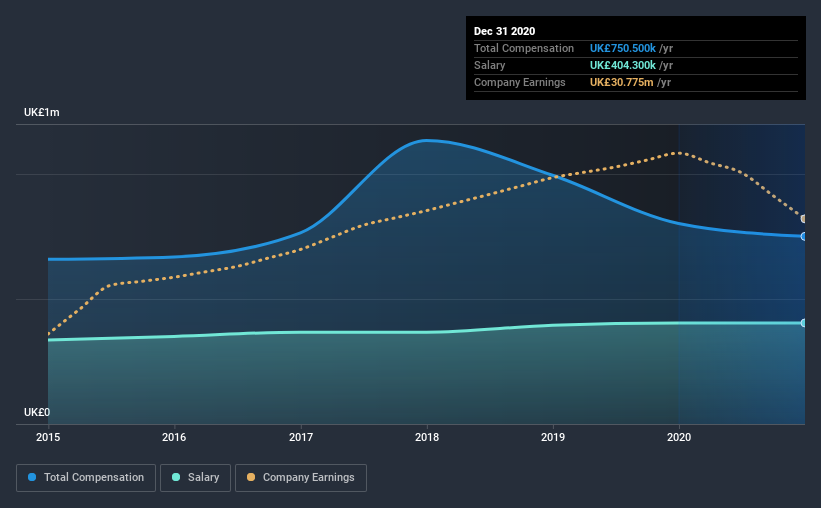Click the blue Total Compensation legend dot

coord(32,477)
